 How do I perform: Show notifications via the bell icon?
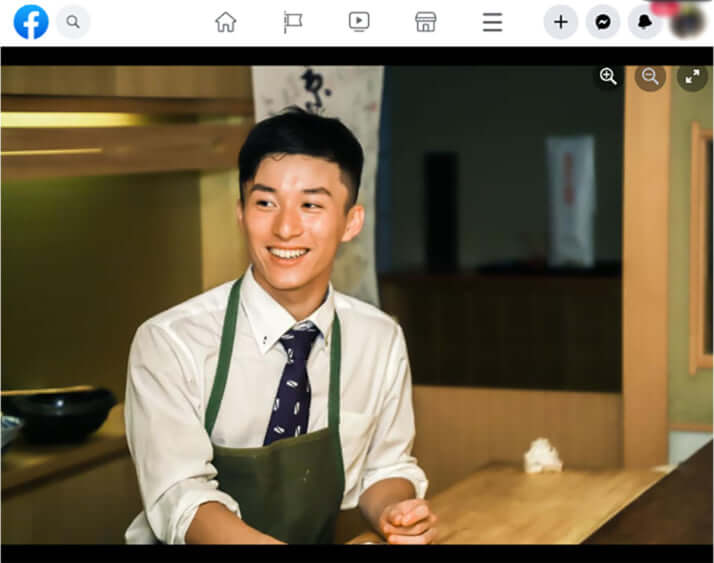tap(645, 22)
